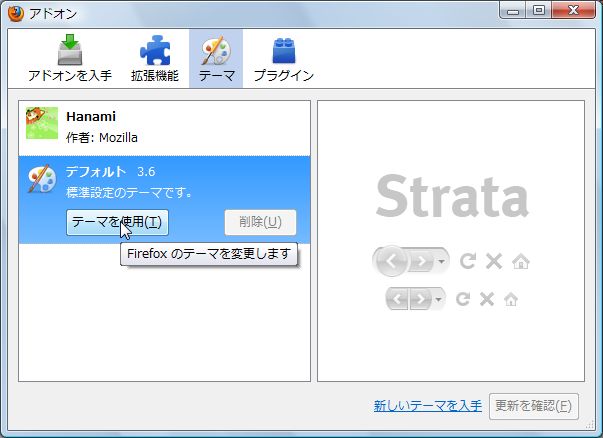Image resolution: width=603 pixels, height=438 pixels.
Task: Click the 標準設定のテーマです。 description
Action: [129, 192]
